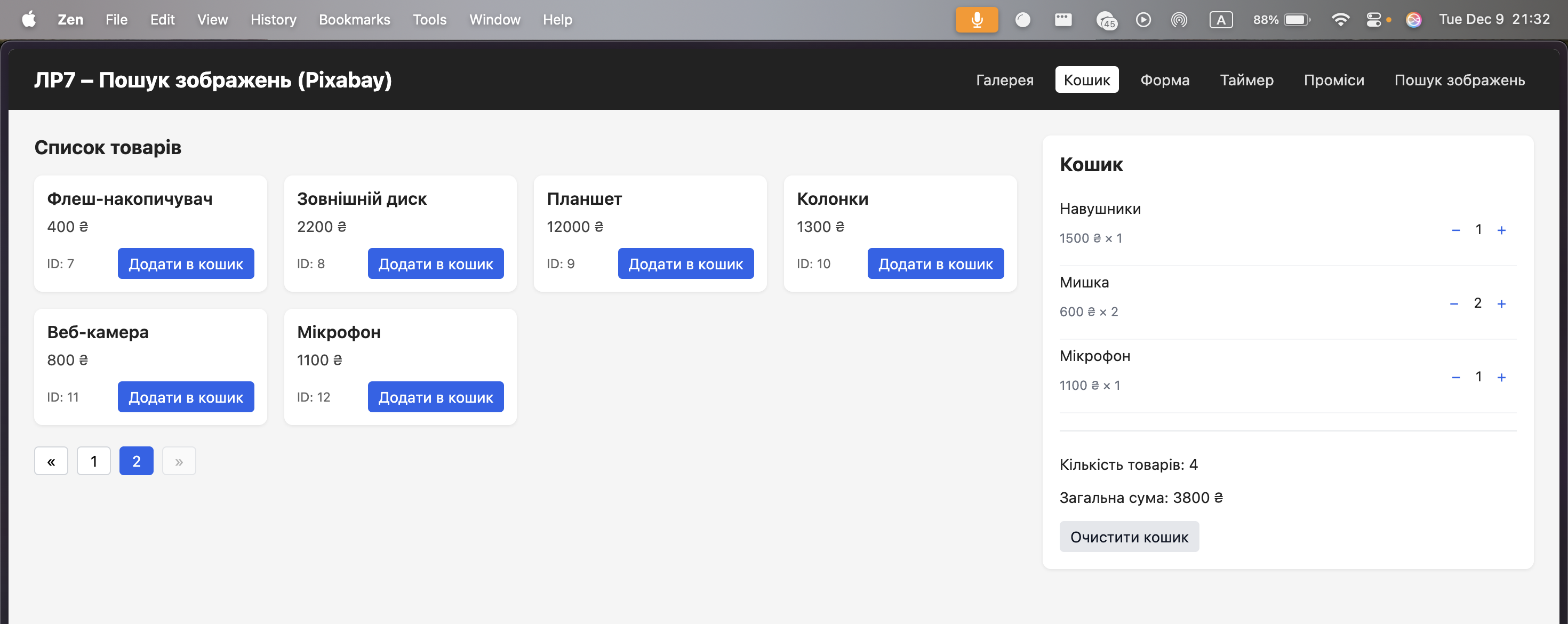Open Wi-Fi status icon
This screenshot has height=624, width=1568.
click(x=1340, y=20)
